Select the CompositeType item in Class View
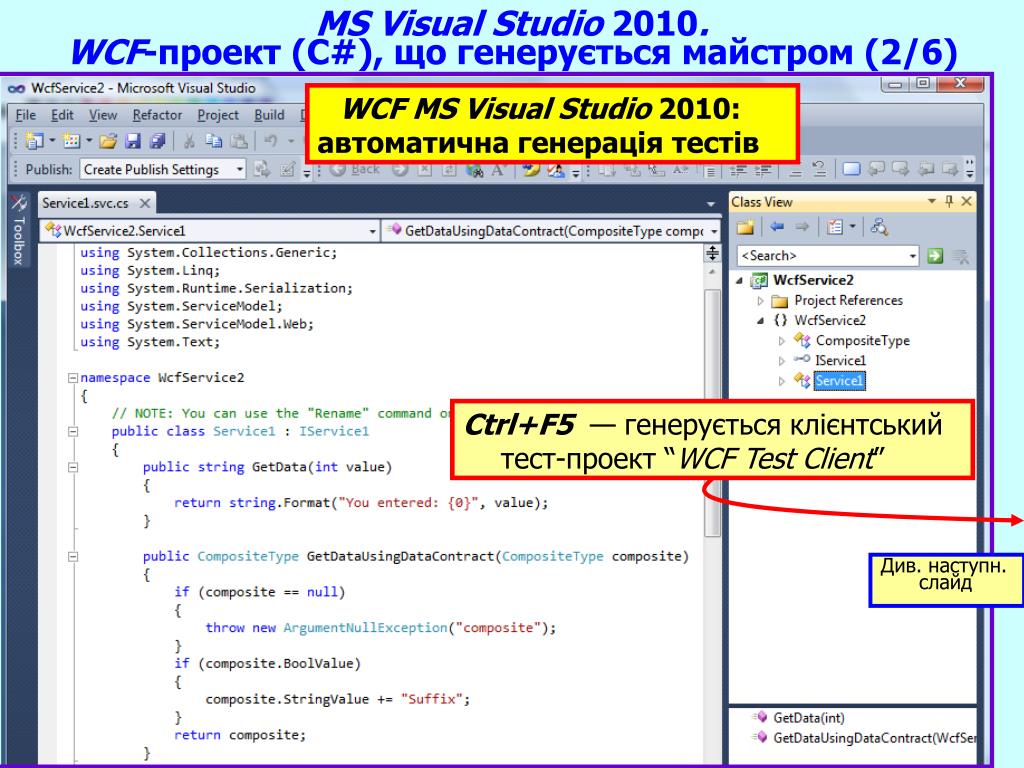Image resolution: width=1024 pixels, height=768 pixels. tap(863, 341)
